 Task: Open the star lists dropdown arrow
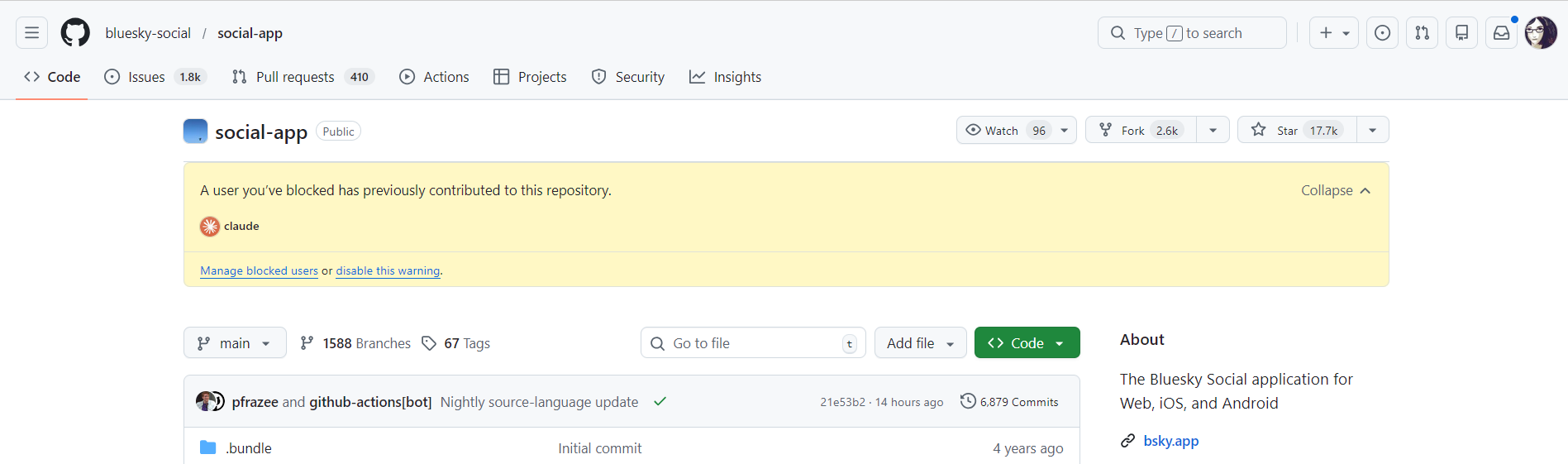tap(1372, 131)
